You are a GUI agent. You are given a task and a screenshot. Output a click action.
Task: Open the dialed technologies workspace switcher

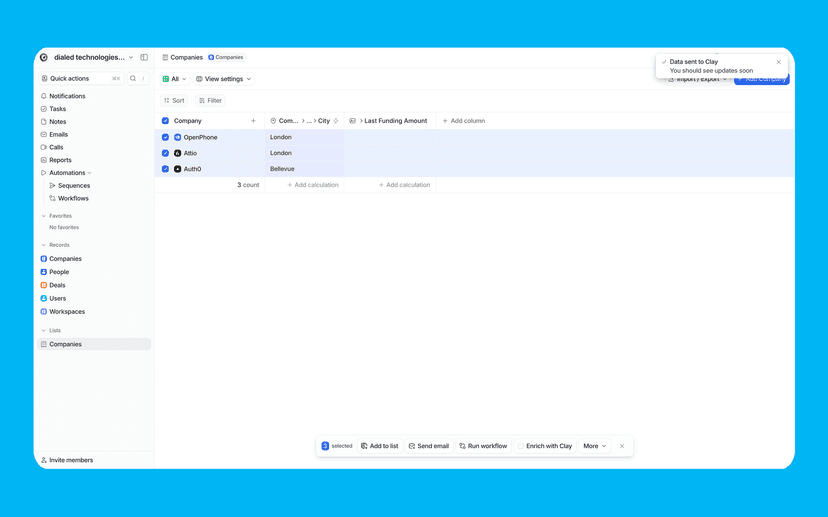pos(88,58)
